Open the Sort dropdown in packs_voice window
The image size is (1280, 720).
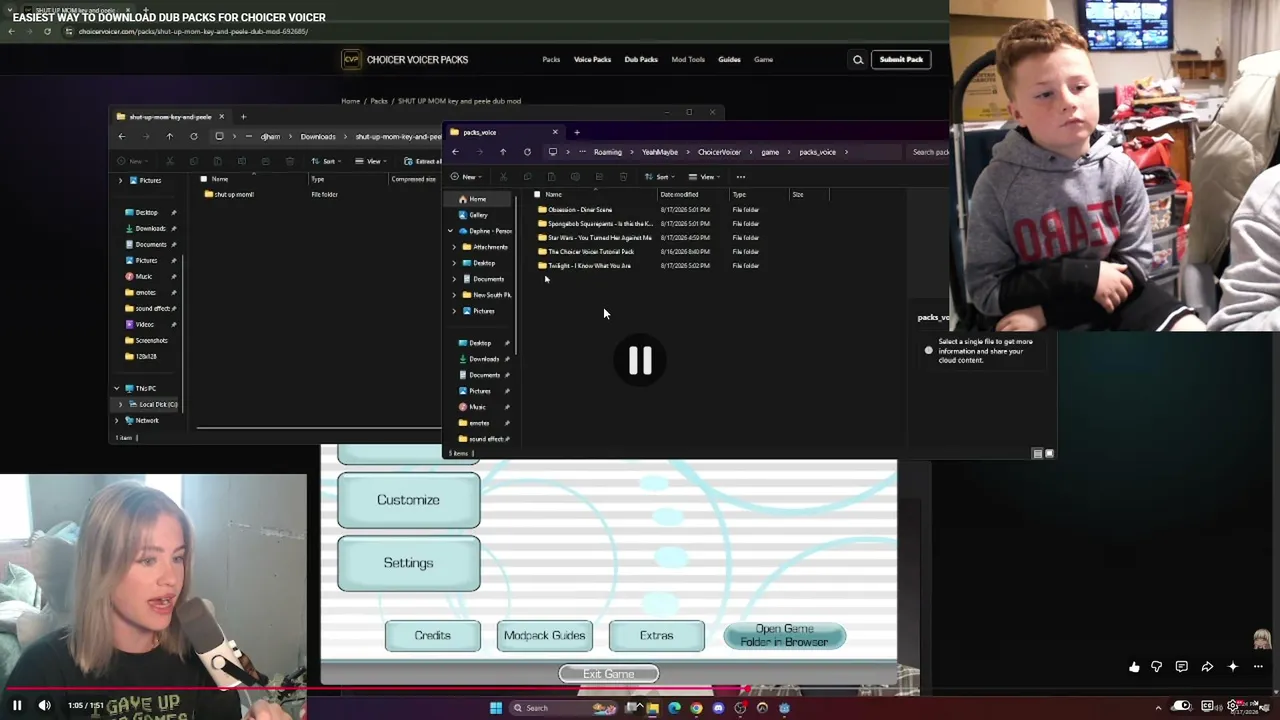(x=662, y=177)
